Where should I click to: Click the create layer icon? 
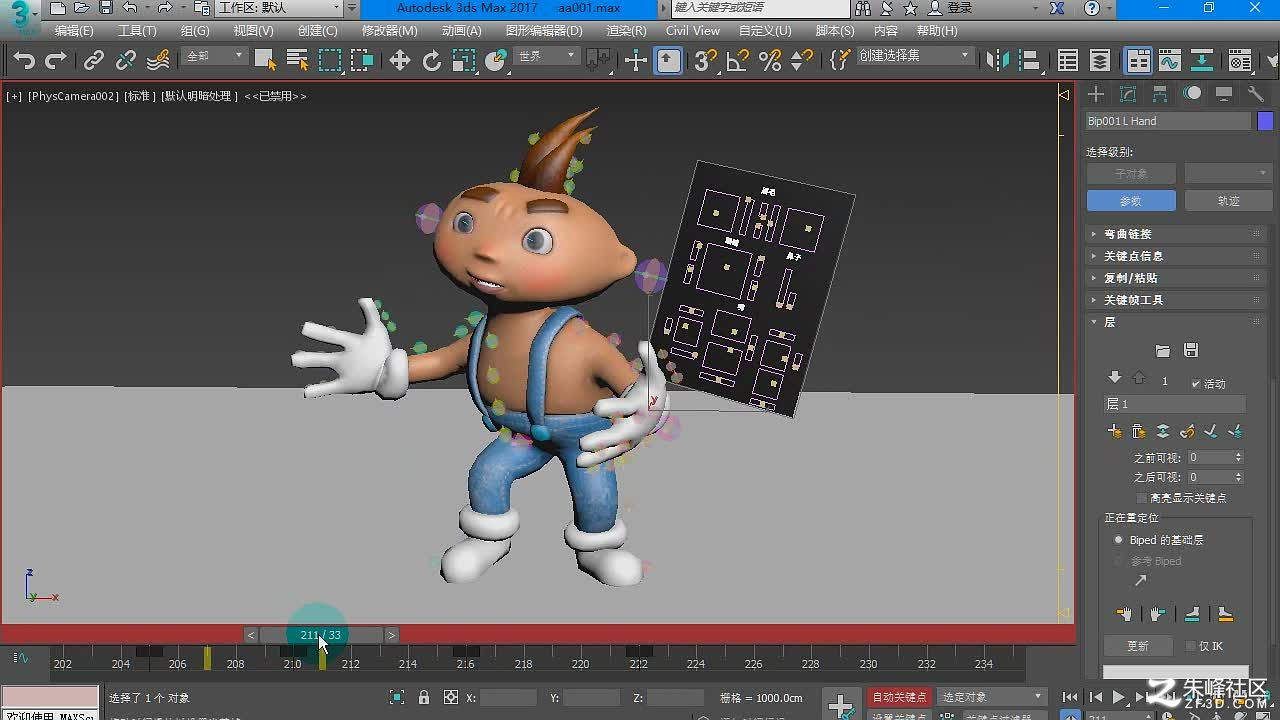(1115, 432)
